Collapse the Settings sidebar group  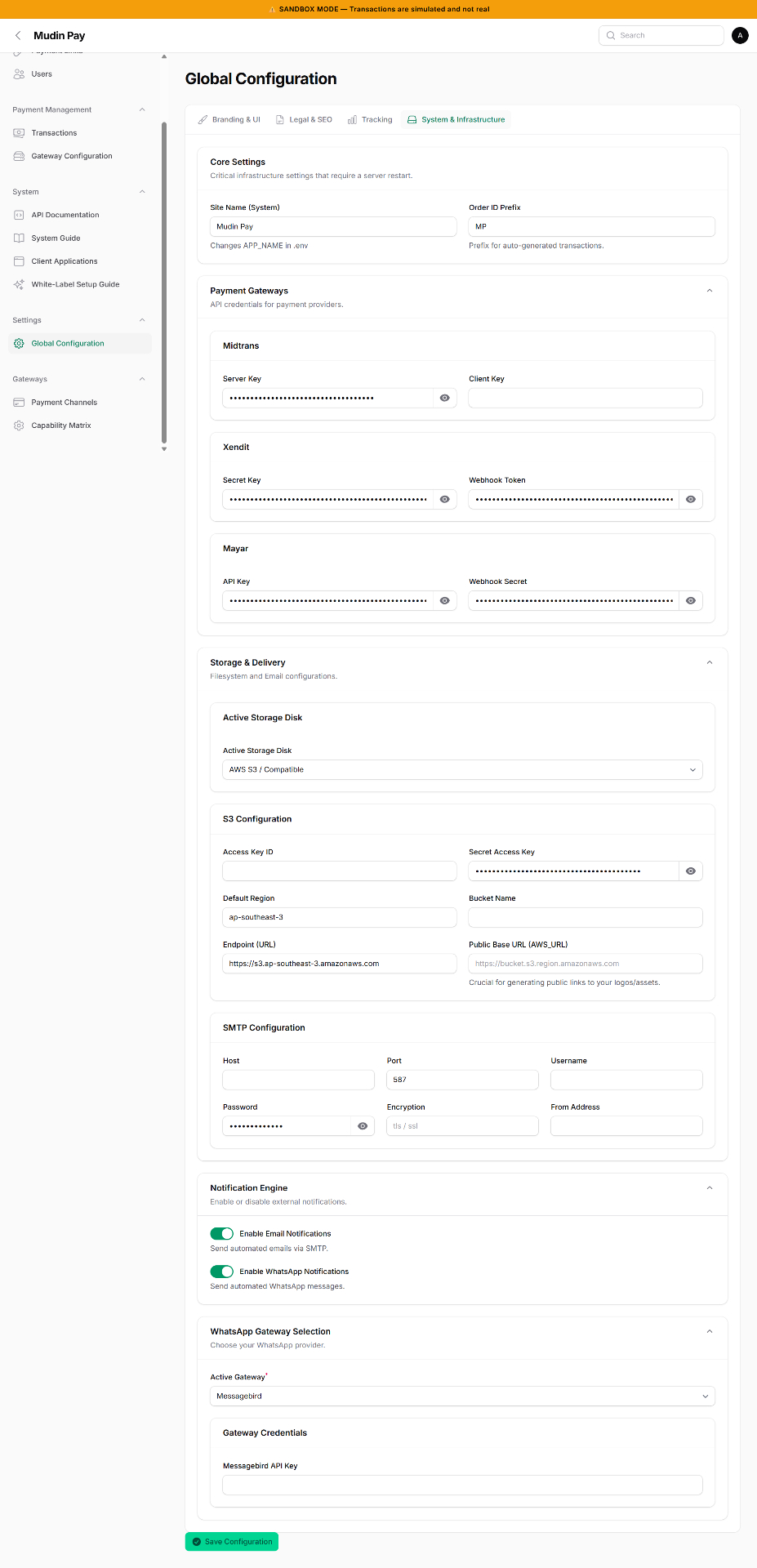click(x=142, y=320)
